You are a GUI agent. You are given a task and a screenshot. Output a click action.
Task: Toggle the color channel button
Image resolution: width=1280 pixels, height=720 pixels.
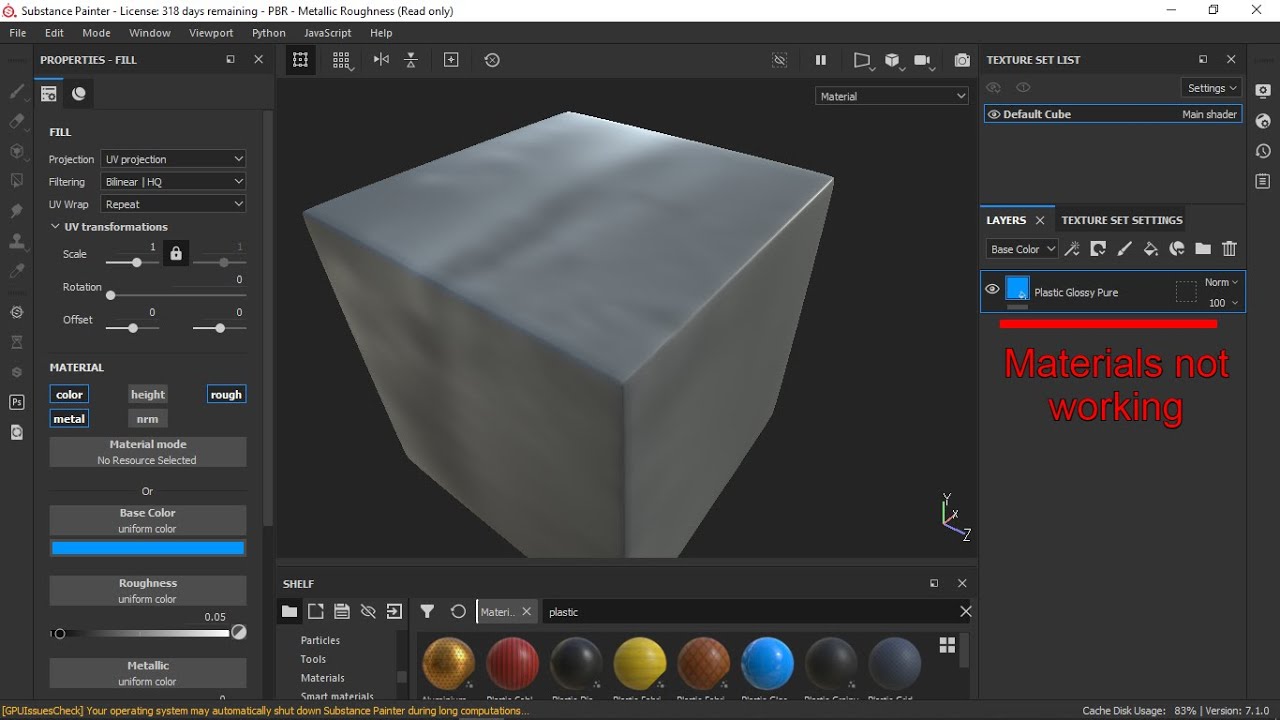69,394
